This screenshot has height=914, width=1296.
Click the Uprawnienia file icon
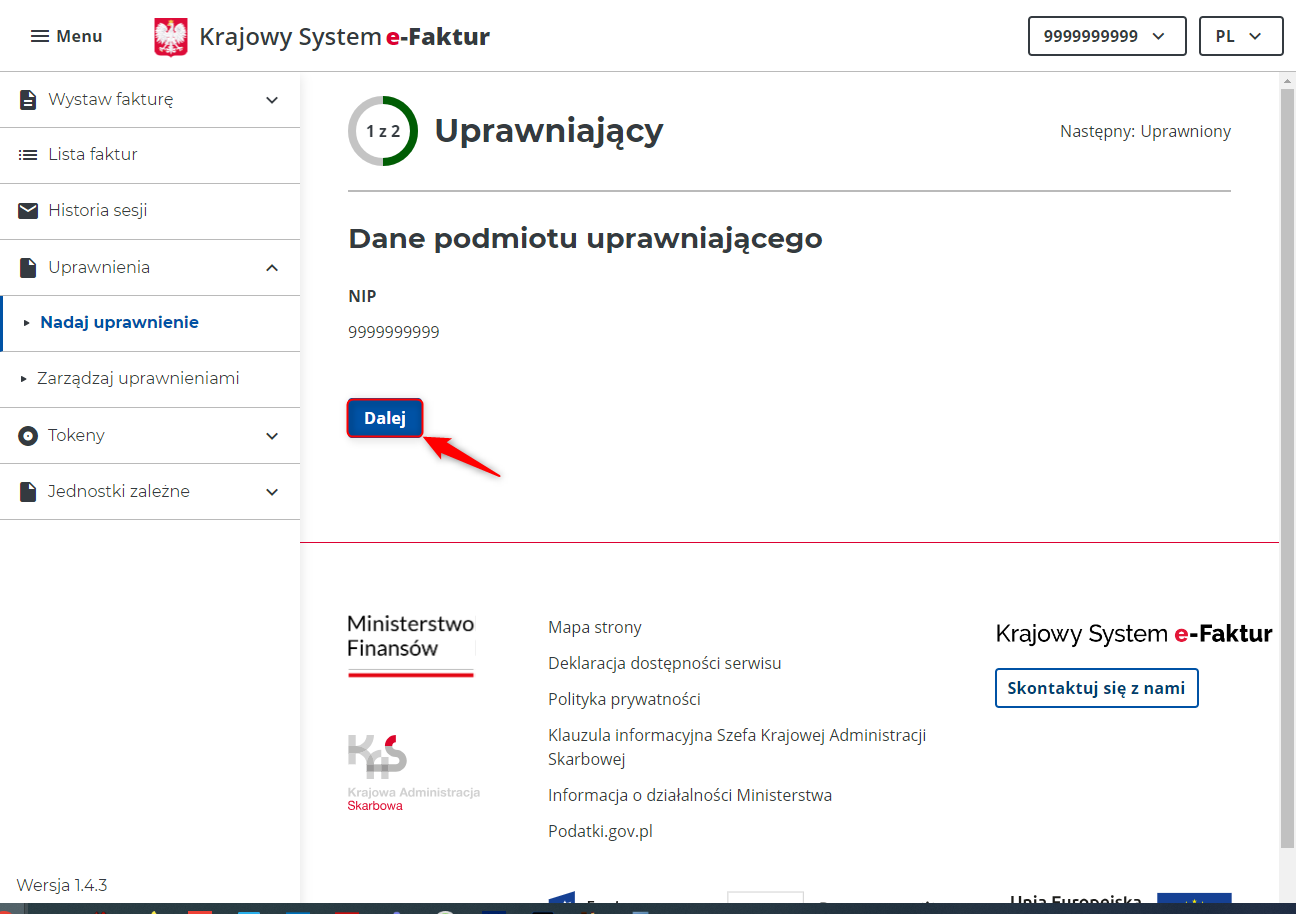click(x=28, y=267)
